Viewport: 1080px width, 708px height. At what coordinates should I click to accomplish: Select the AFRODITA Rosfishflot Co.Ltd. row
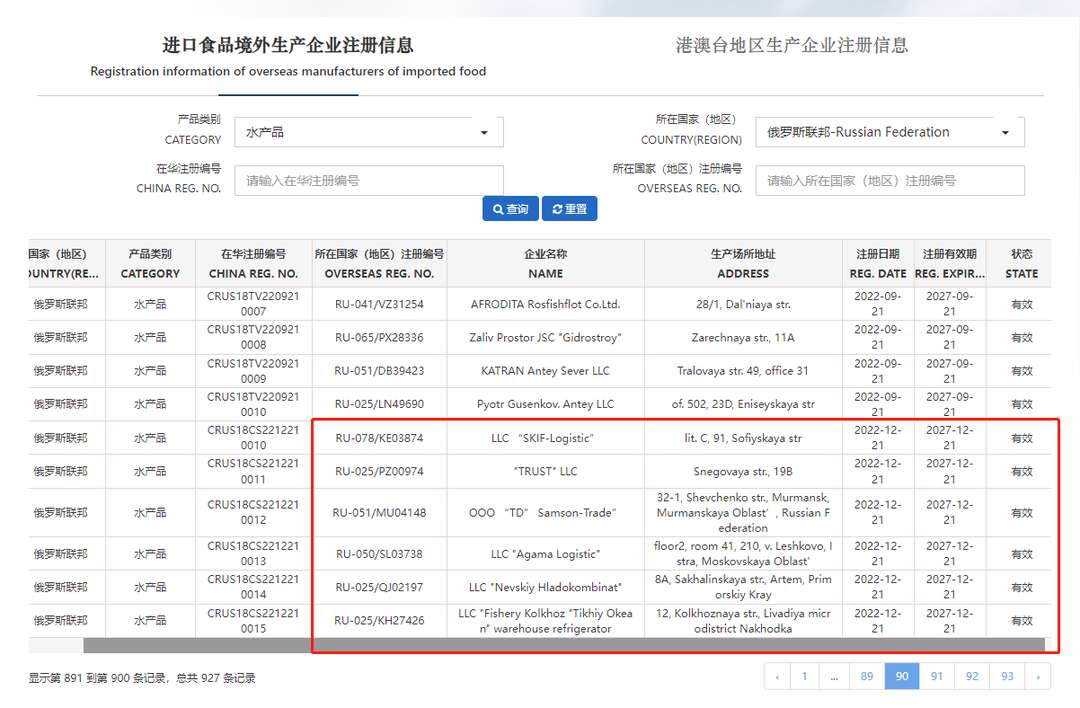545,304
